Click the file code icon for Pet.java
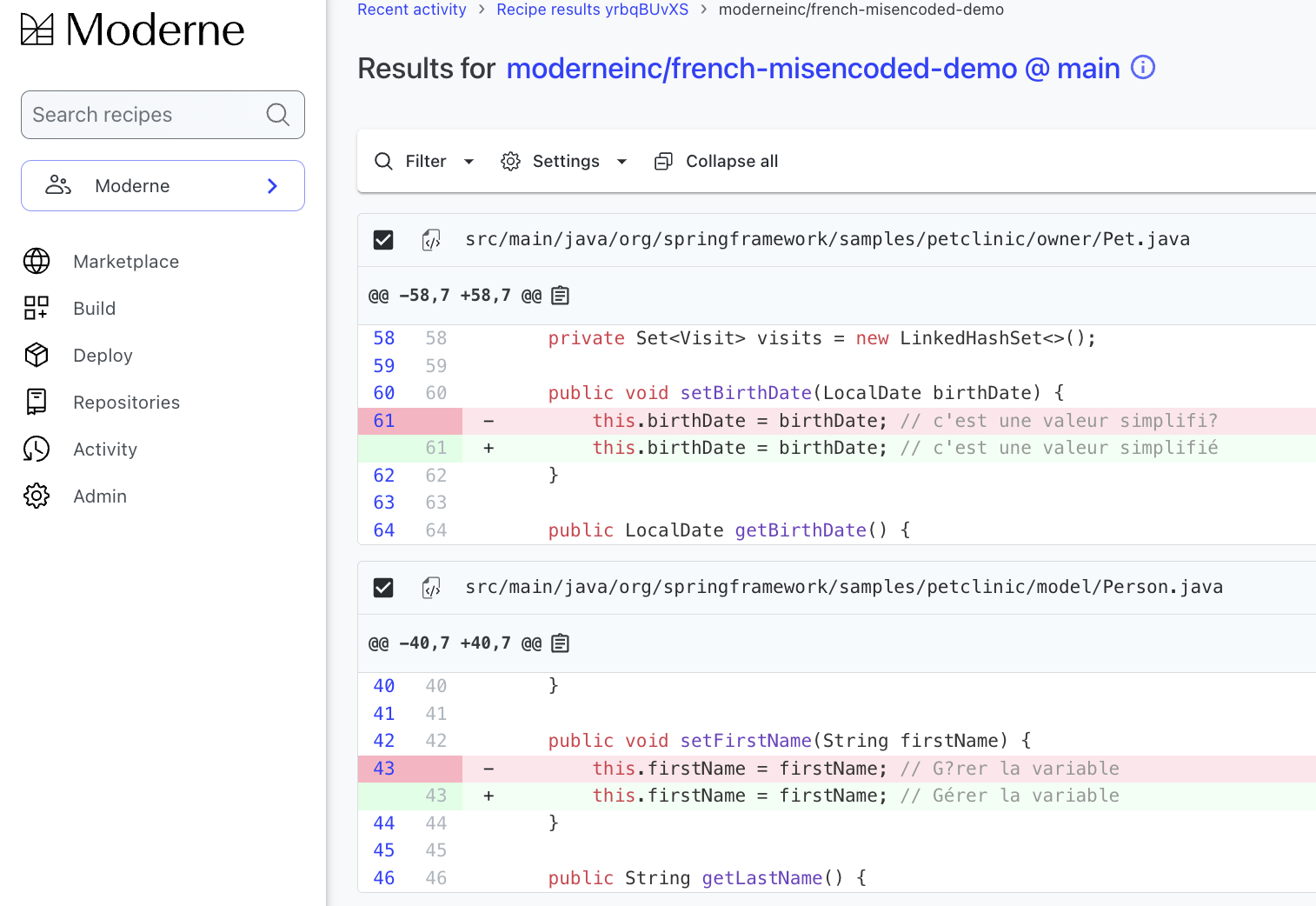The image size is (1316, 906). click(x=431, y=240)
